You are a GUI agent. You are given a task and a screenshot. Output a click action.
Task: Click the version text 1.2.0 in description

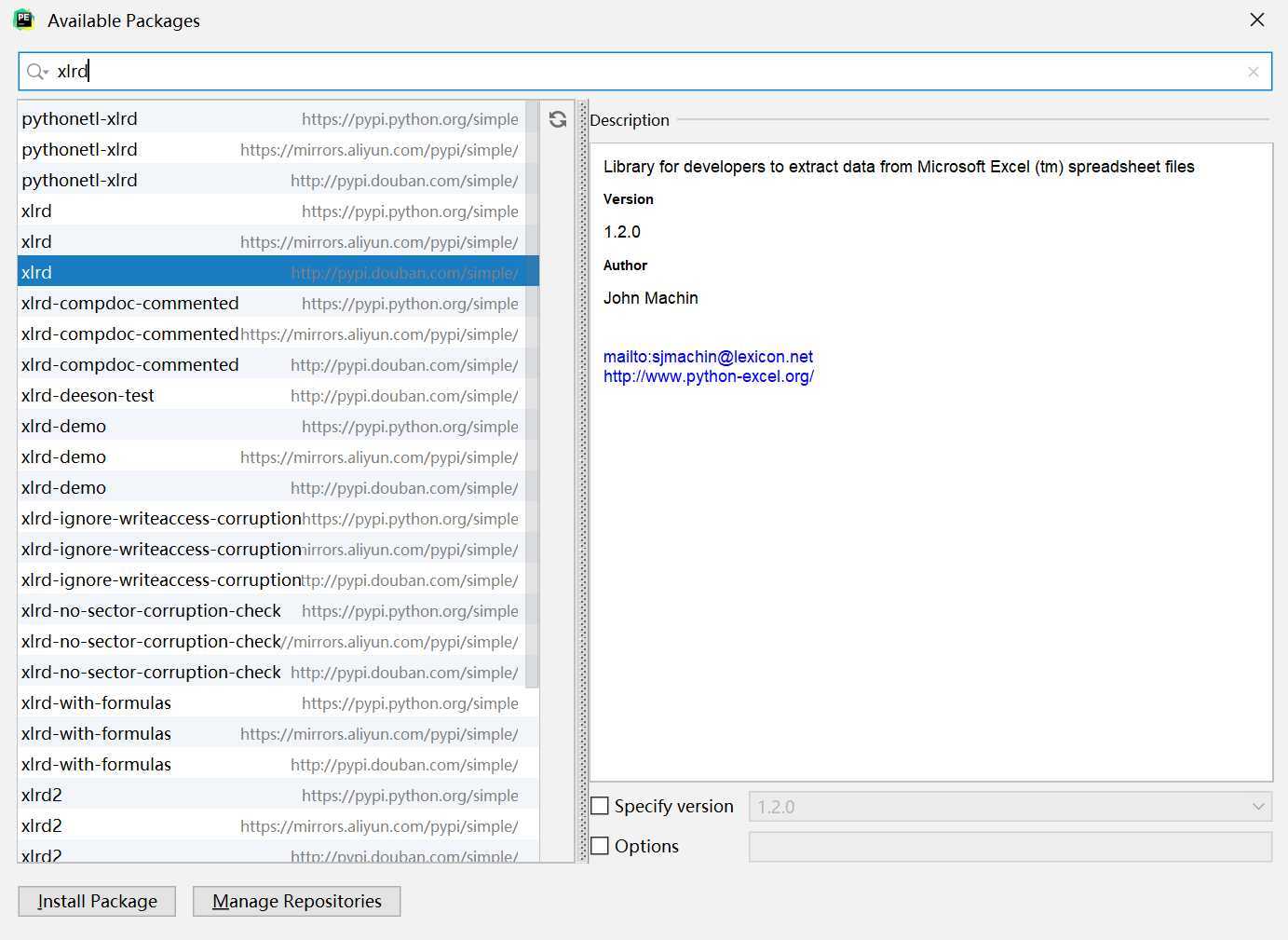(622, 232)
